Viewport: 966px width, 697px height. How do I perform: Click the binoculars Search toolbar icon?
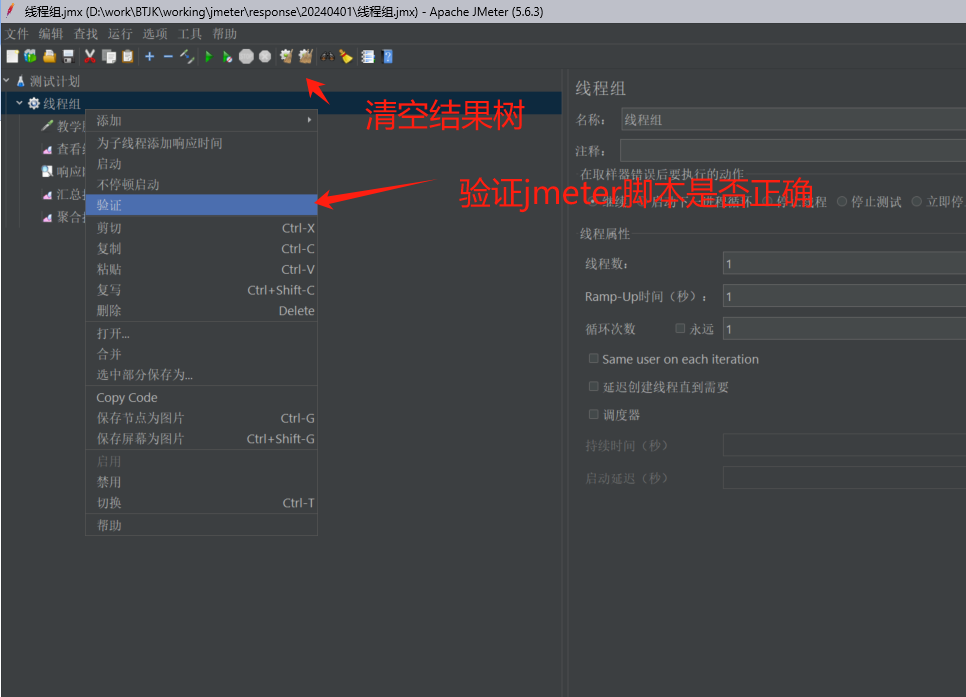coord(326,57)
